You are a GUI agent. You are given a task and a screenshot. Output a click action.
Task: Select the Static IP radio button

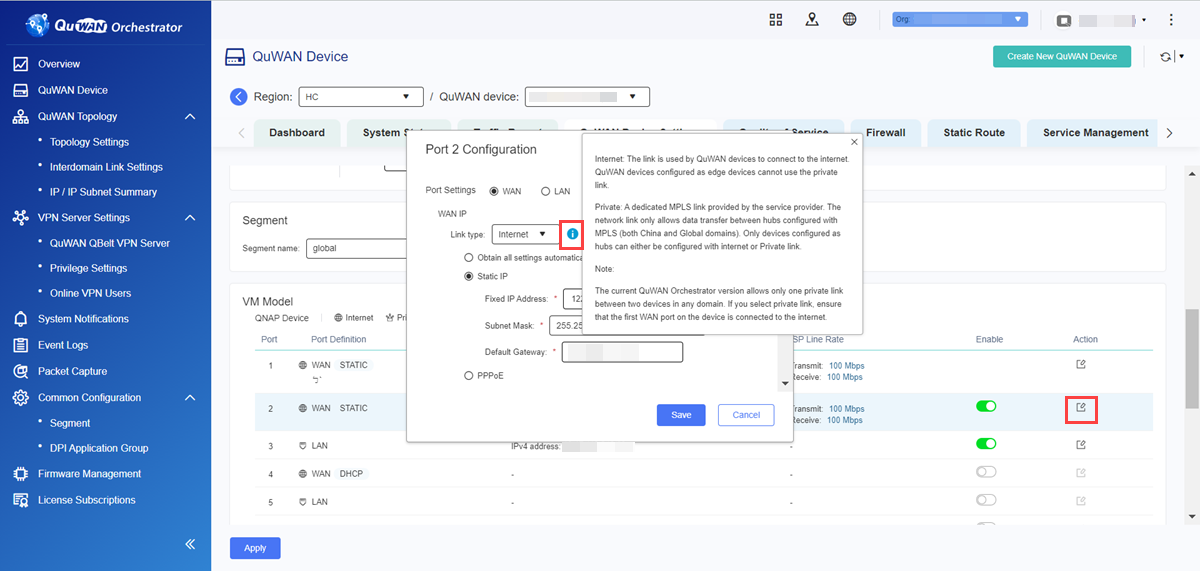click(x=469, y=276)
